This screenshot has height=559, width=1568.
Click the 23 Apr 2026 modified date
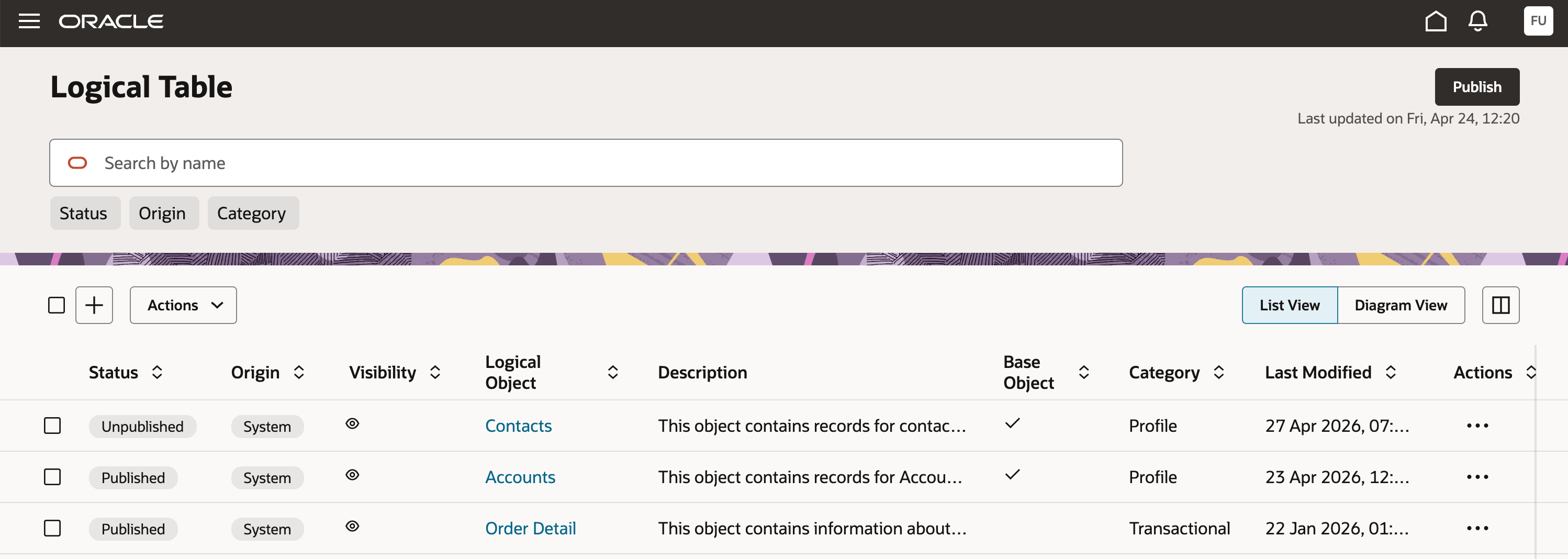click(1337, 477)
